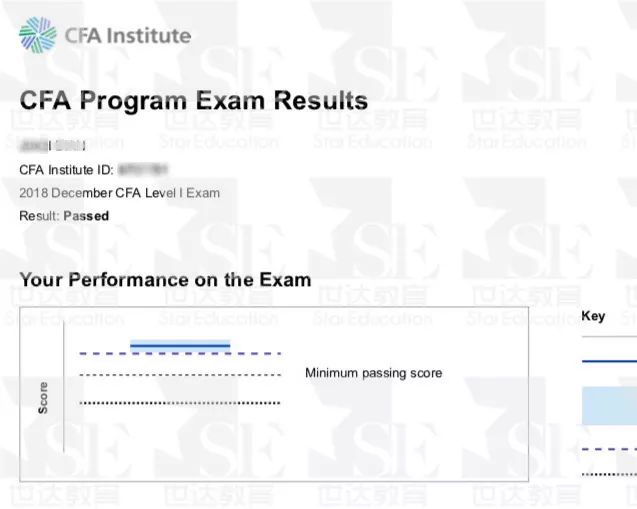Click the bold Passed result text
Viewport: 637px width, 509px height.
86,216
